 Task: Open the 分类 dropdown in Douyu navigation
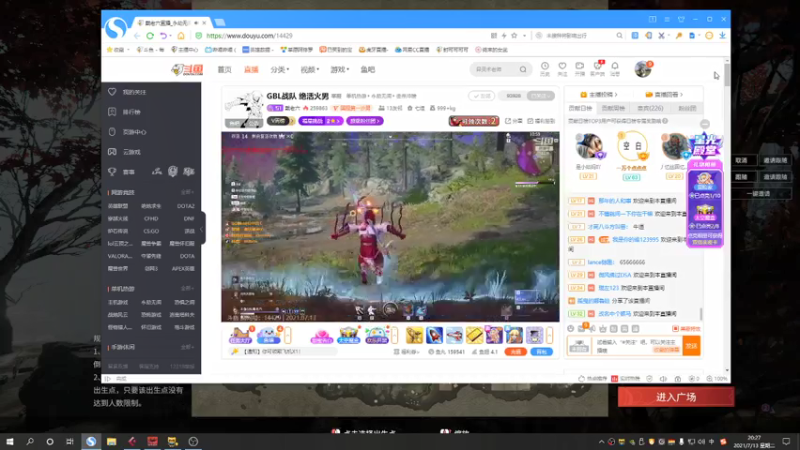280,69
